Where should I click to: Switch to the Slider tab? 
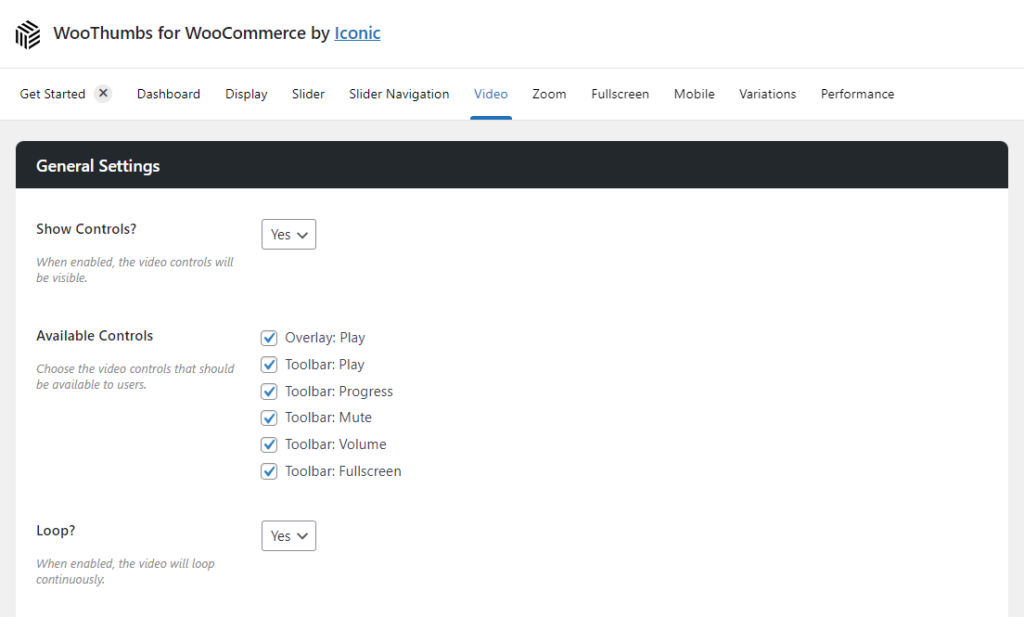[308, 94]
